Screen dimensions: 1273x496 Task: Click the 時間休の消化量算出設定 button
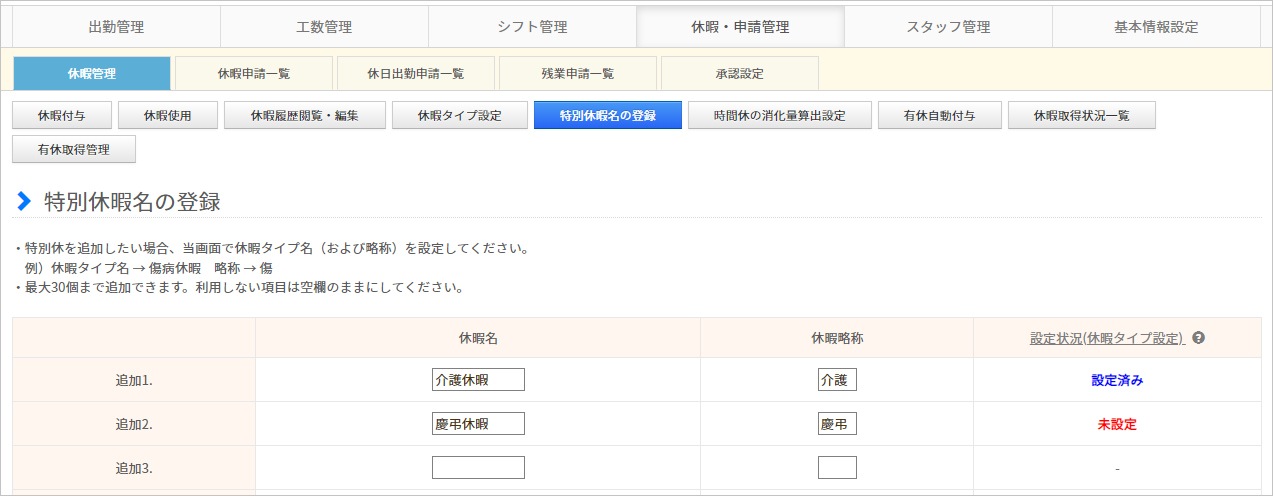(779, 116)
